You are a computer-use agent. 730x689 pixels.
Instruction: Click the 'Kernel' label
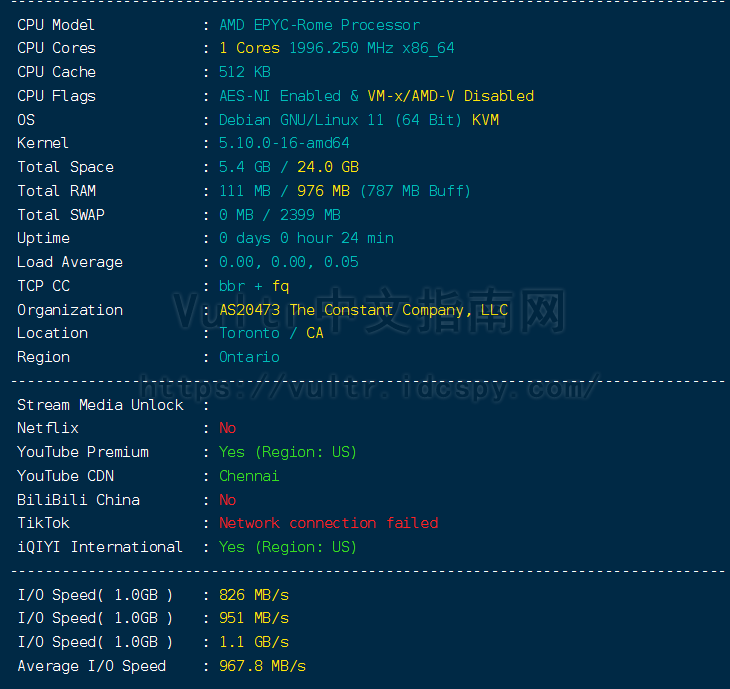click(x=43, y=143)
